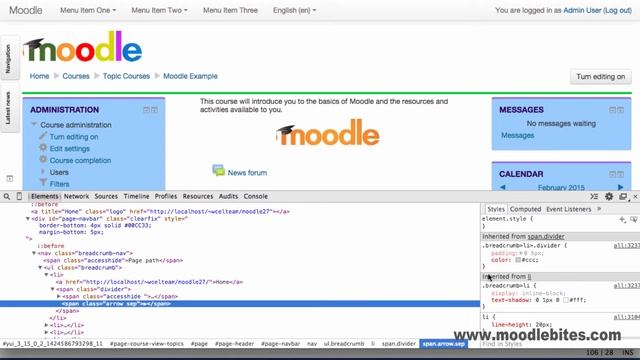
Task: Click the DevTools dock-side window icon
Action: tap(623, 196)
